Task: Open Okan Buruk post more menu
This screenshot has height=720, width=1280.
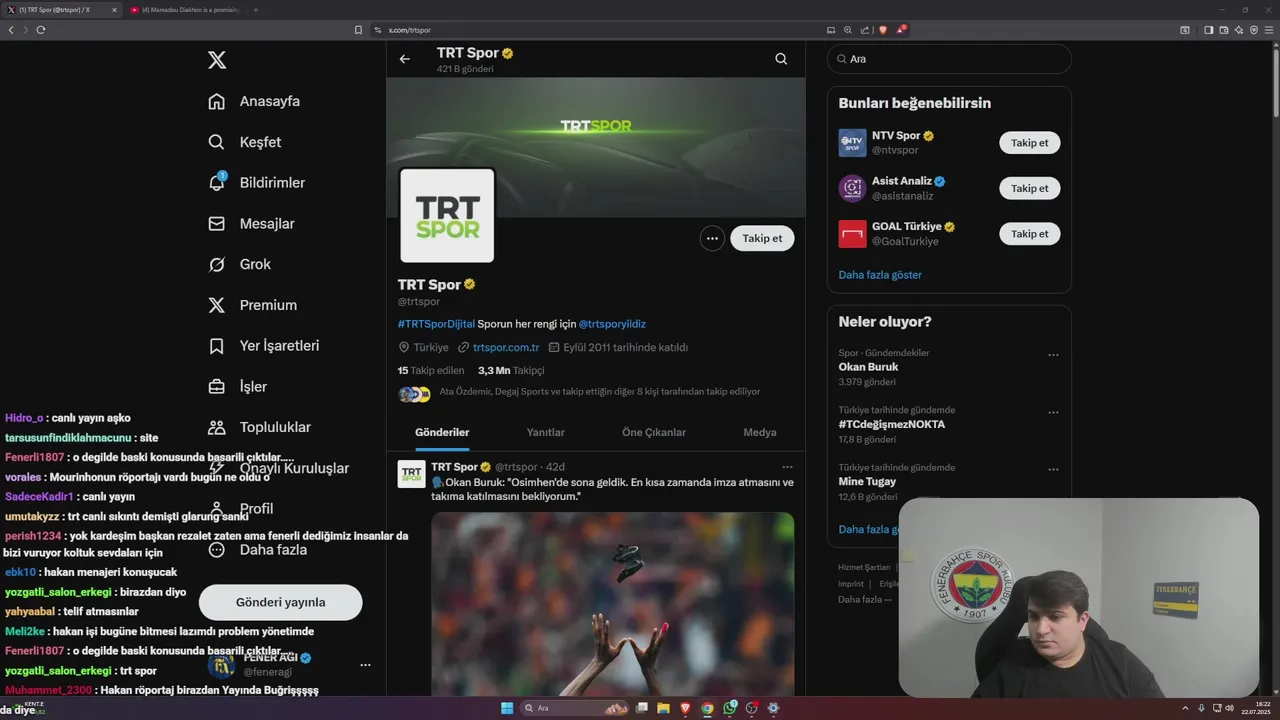Action: coord(787,467)
